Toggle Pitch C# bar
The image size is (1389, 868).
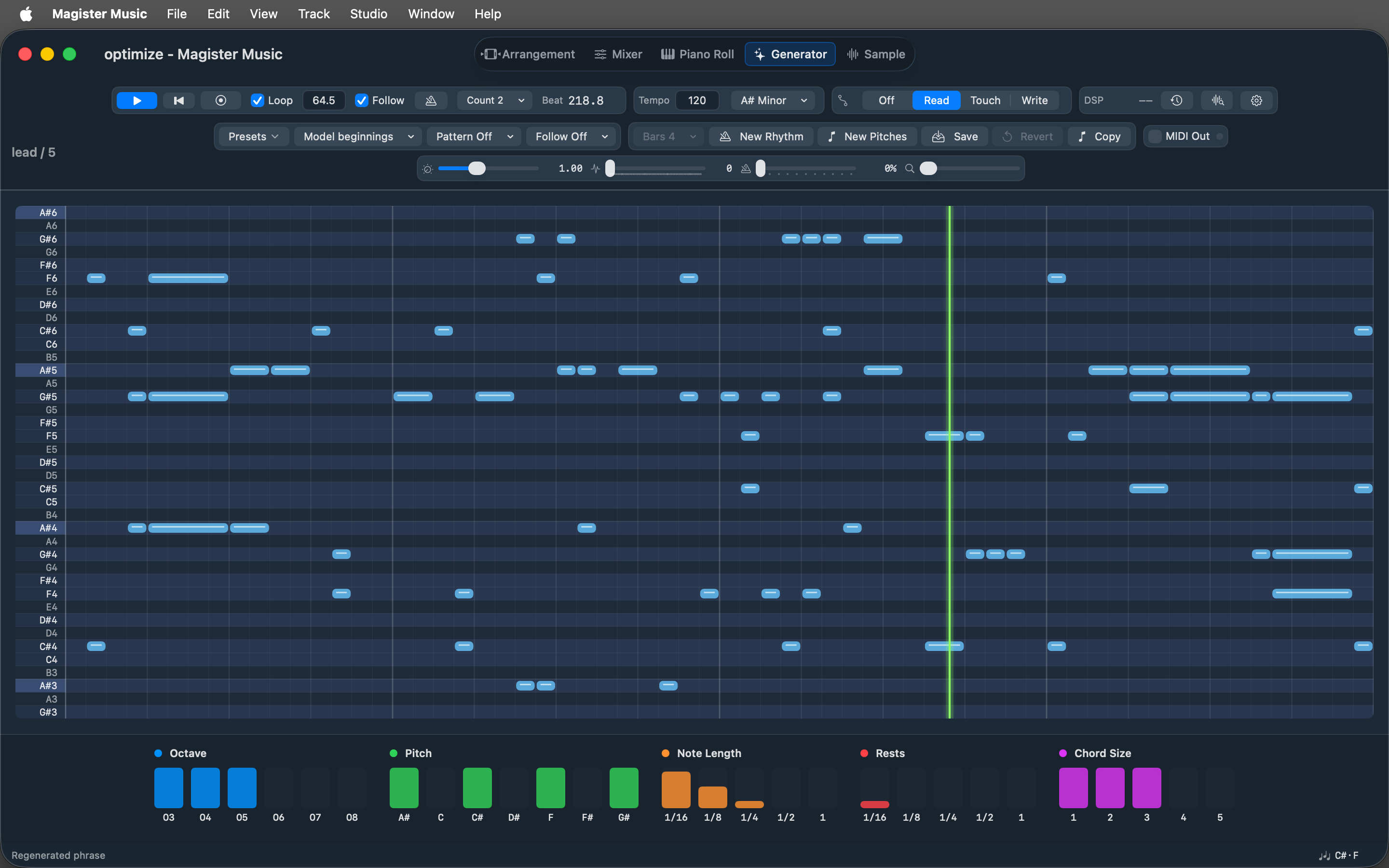(477, 787)
